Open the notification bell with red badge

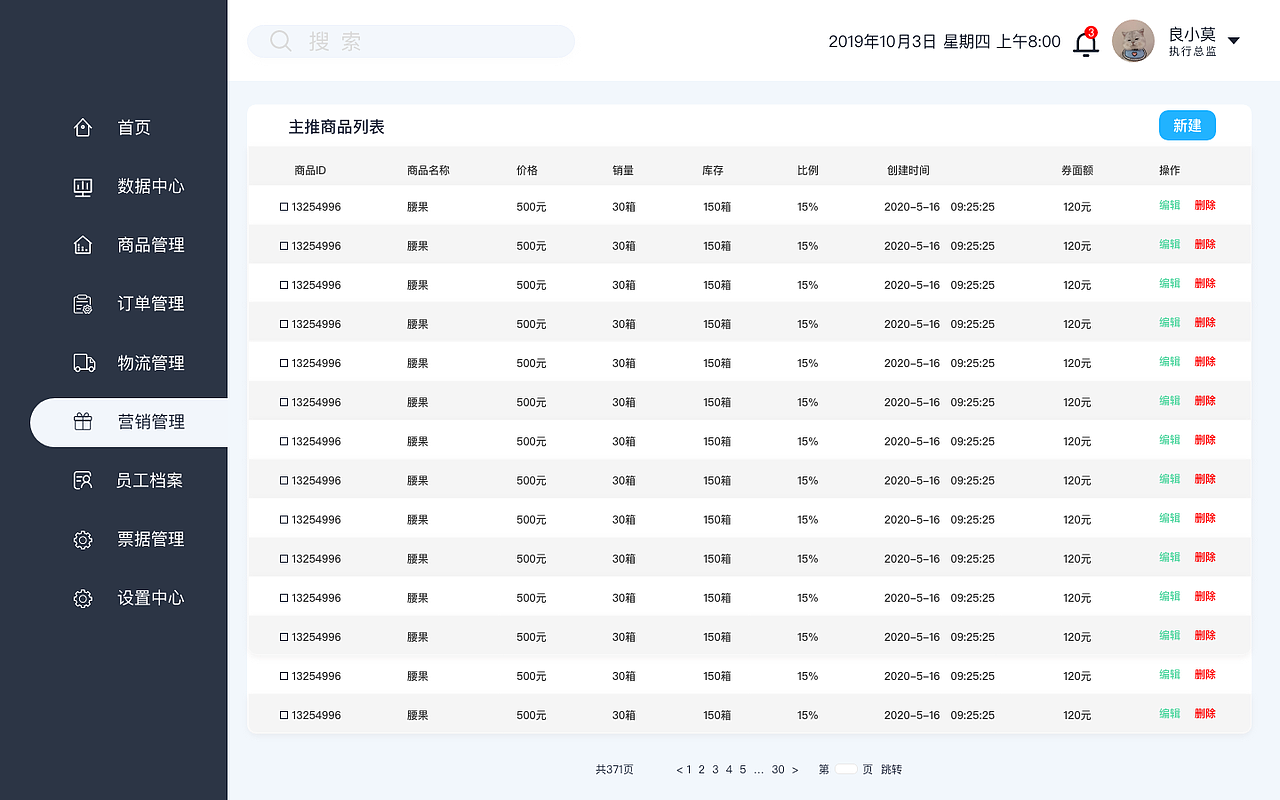click(1086, 42)
